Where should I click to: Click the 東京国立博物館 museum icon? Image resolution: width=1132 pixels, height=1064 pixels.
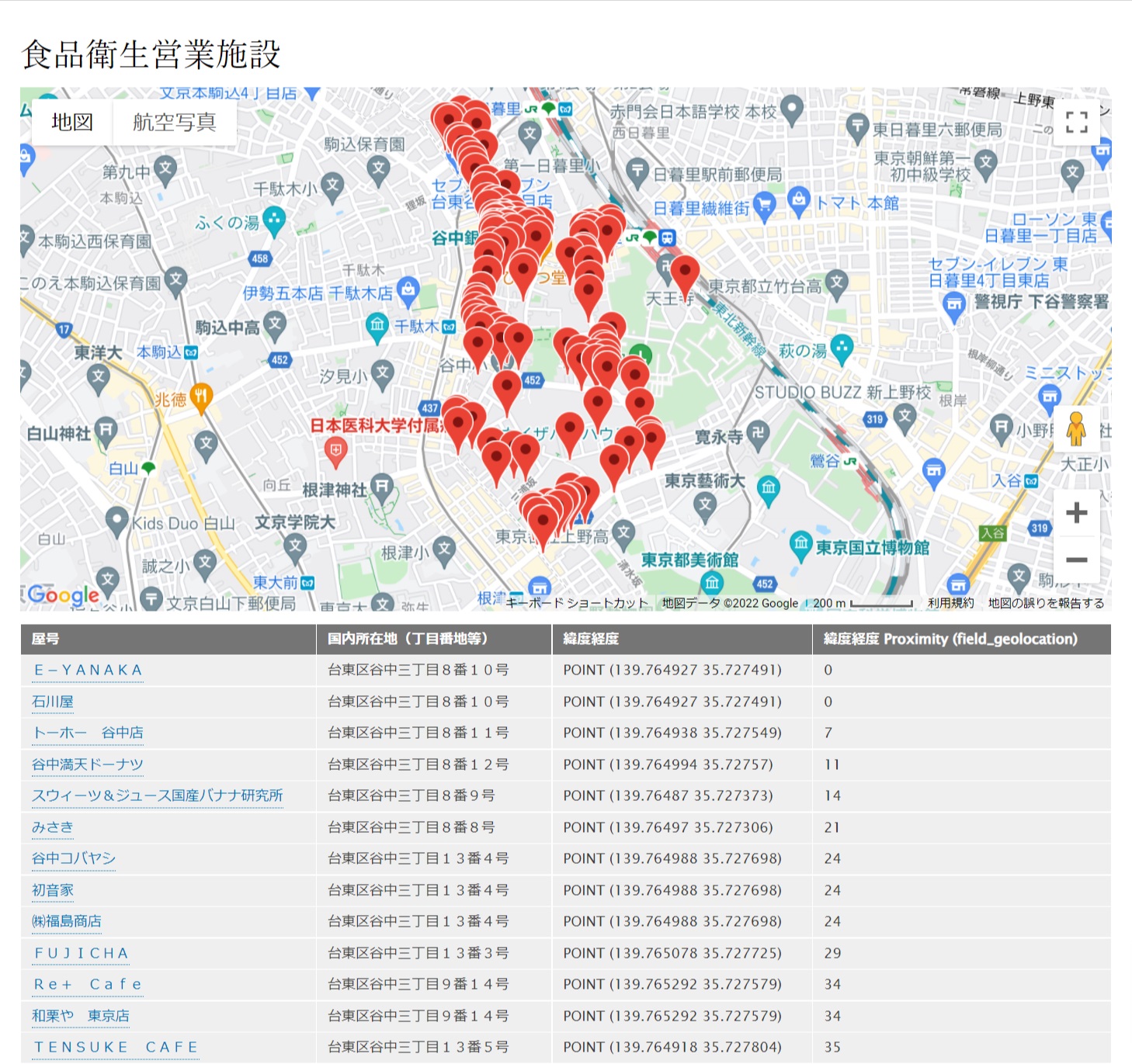800,544
